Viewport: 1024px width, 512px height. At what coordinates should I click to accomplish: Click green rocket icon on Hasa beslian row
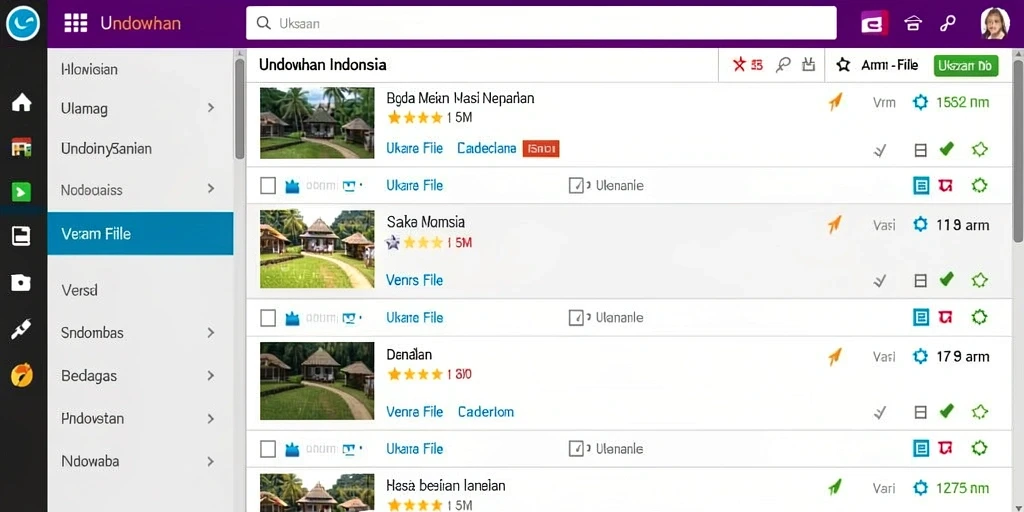coord(835,487)
